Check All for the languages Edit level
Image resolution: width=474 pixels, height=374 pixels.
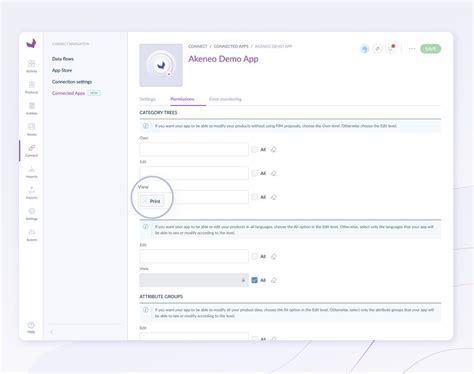coord(254,256)
